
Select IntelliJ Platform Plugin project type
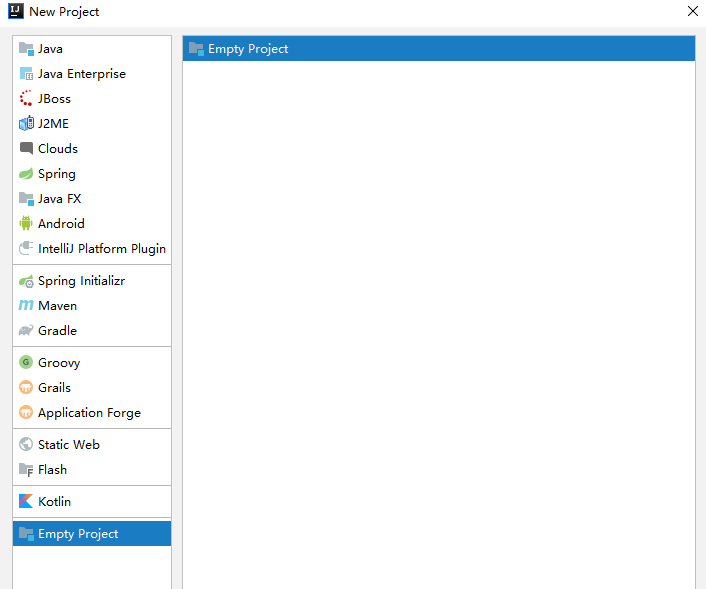101,249
